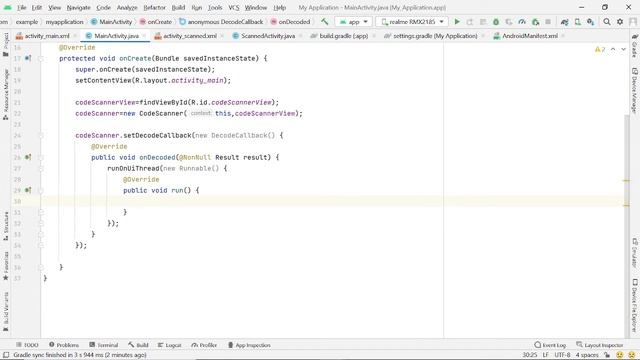Click Apply Code Changes icon
Screen dimensions: 640x360
483,22
